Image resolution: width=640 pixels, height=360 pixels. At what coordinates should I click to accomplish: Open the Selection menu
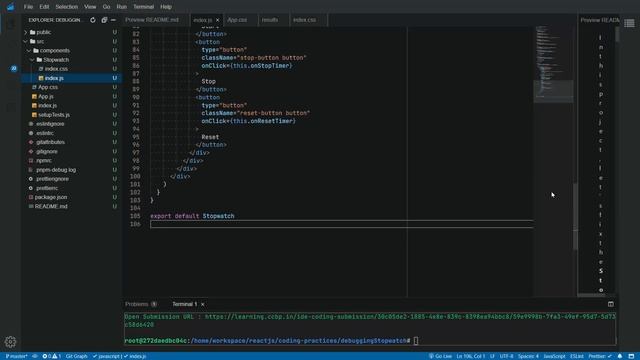67,7
